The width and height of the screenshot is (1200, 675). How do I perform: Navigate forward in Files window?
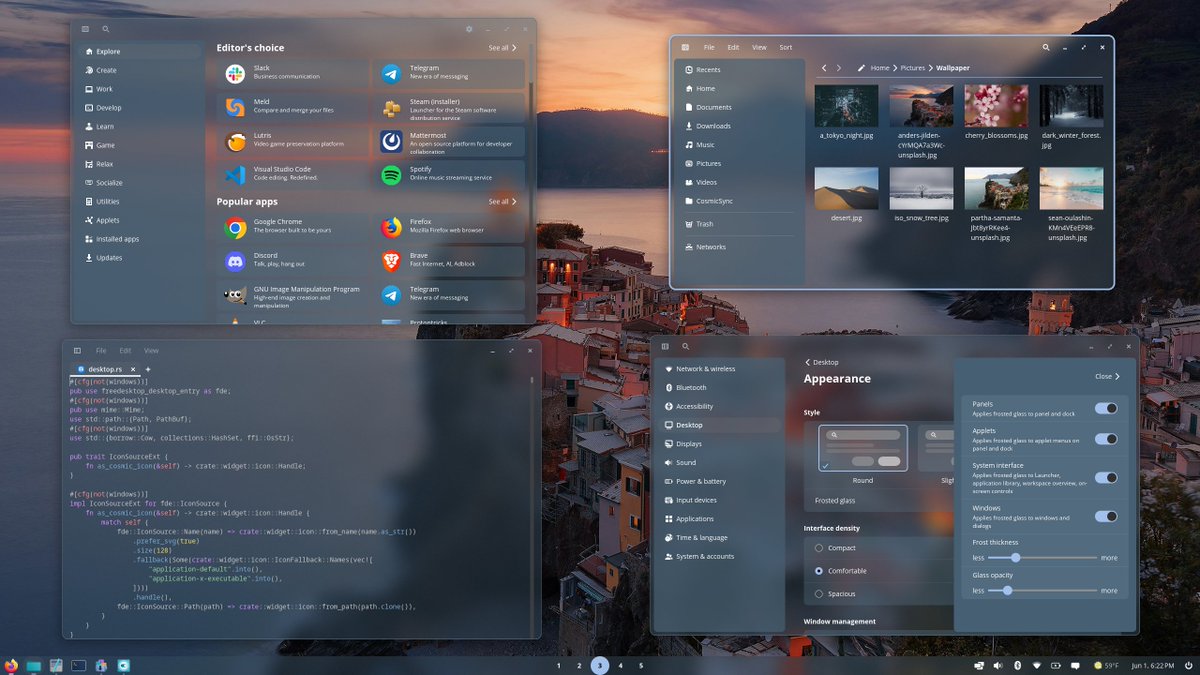(839, 68)
